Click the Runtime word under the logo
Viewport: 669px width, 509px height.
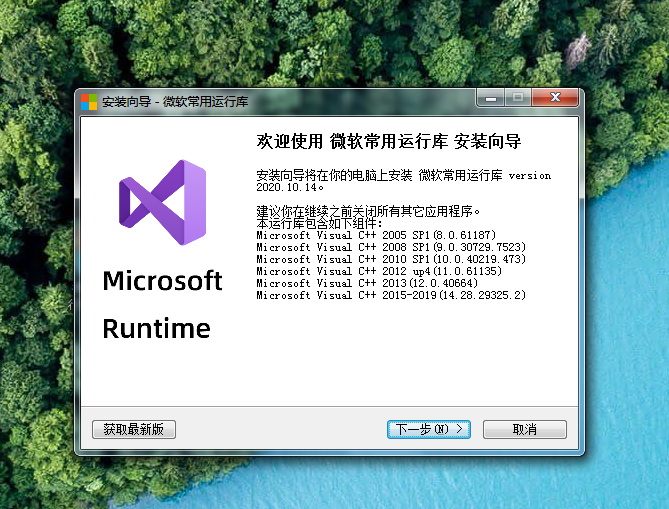157,329
